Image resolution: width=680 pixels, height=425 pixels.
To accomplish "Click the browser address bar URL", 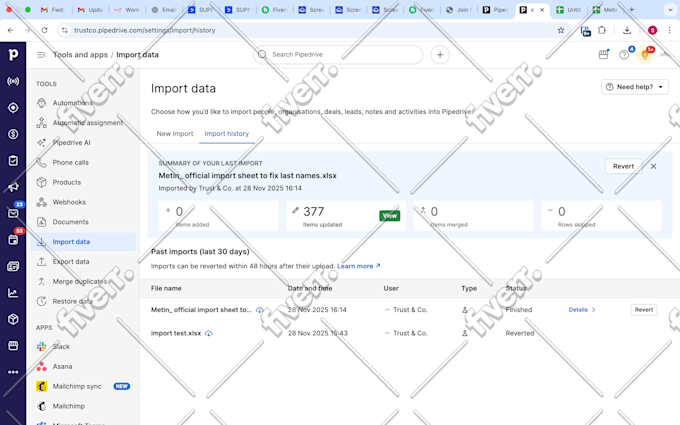I will click(x=144, y=30).
